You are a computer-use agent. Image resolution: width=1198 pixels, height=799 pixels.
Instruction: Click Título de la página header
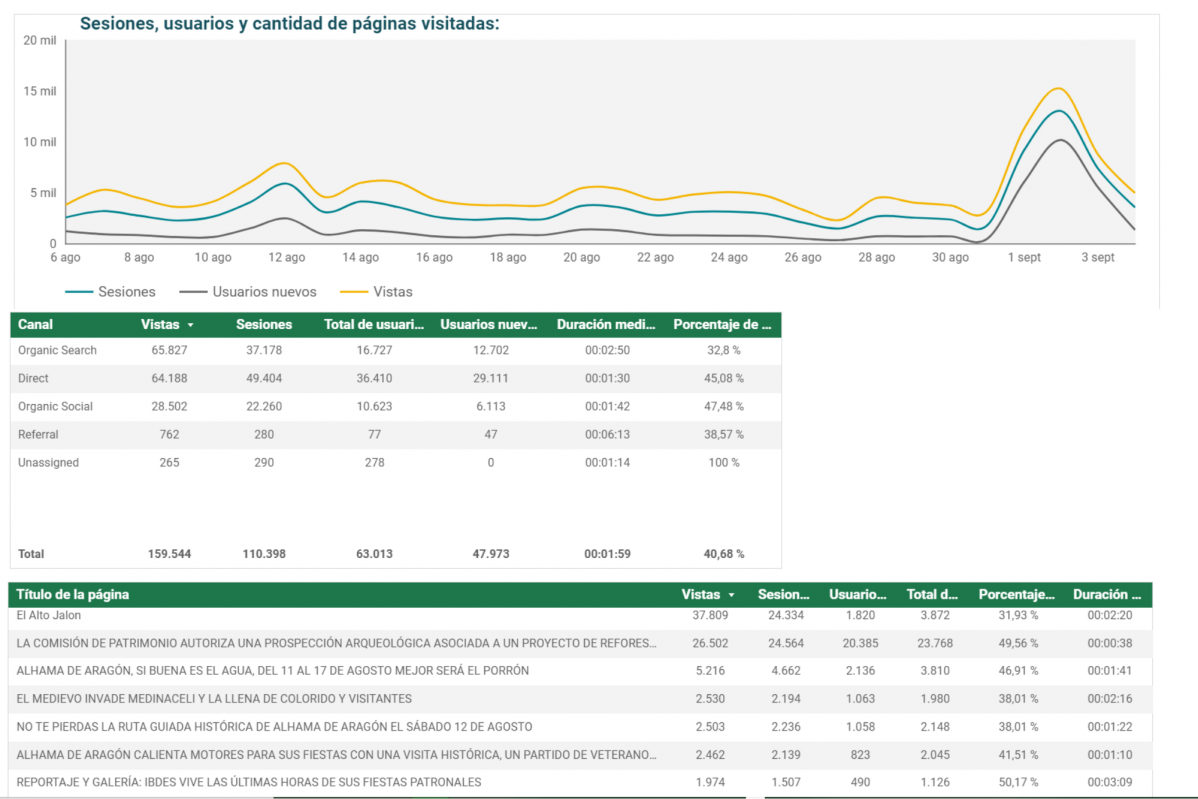(x=73, y=594)
